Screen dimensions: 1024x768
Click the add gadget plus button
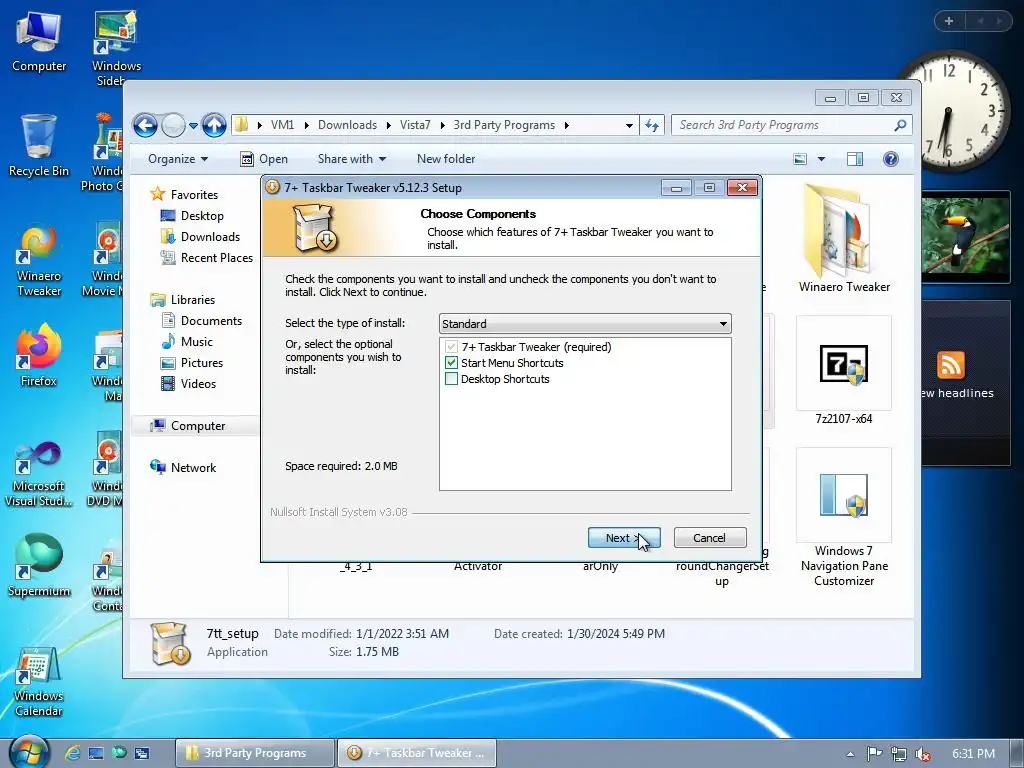pyautogui.click(x=949, y=21)
